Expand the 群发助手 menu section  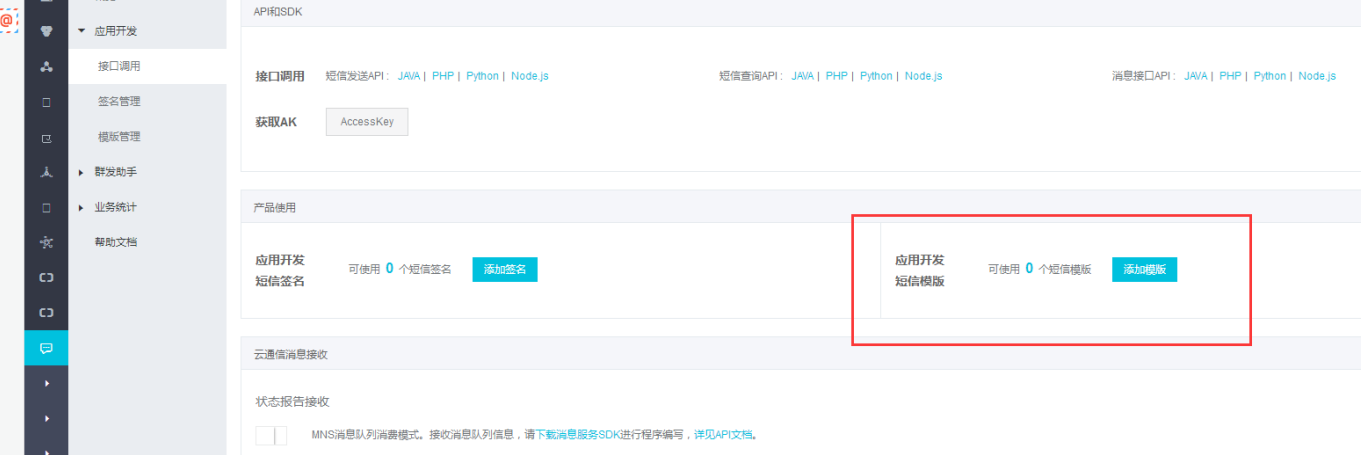click(82, 172)
